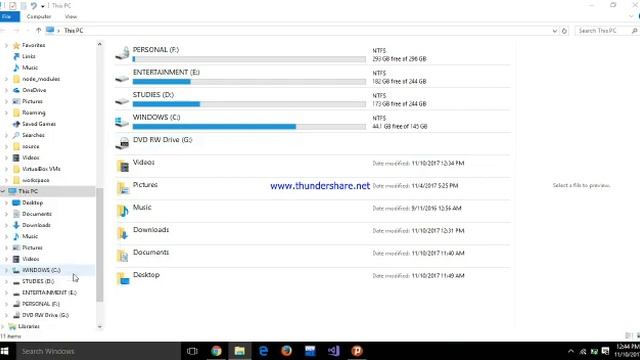Click the address bar path This PC
Image resolution: width=640 pixels, height=360 pixels.
tap(73, 31)
